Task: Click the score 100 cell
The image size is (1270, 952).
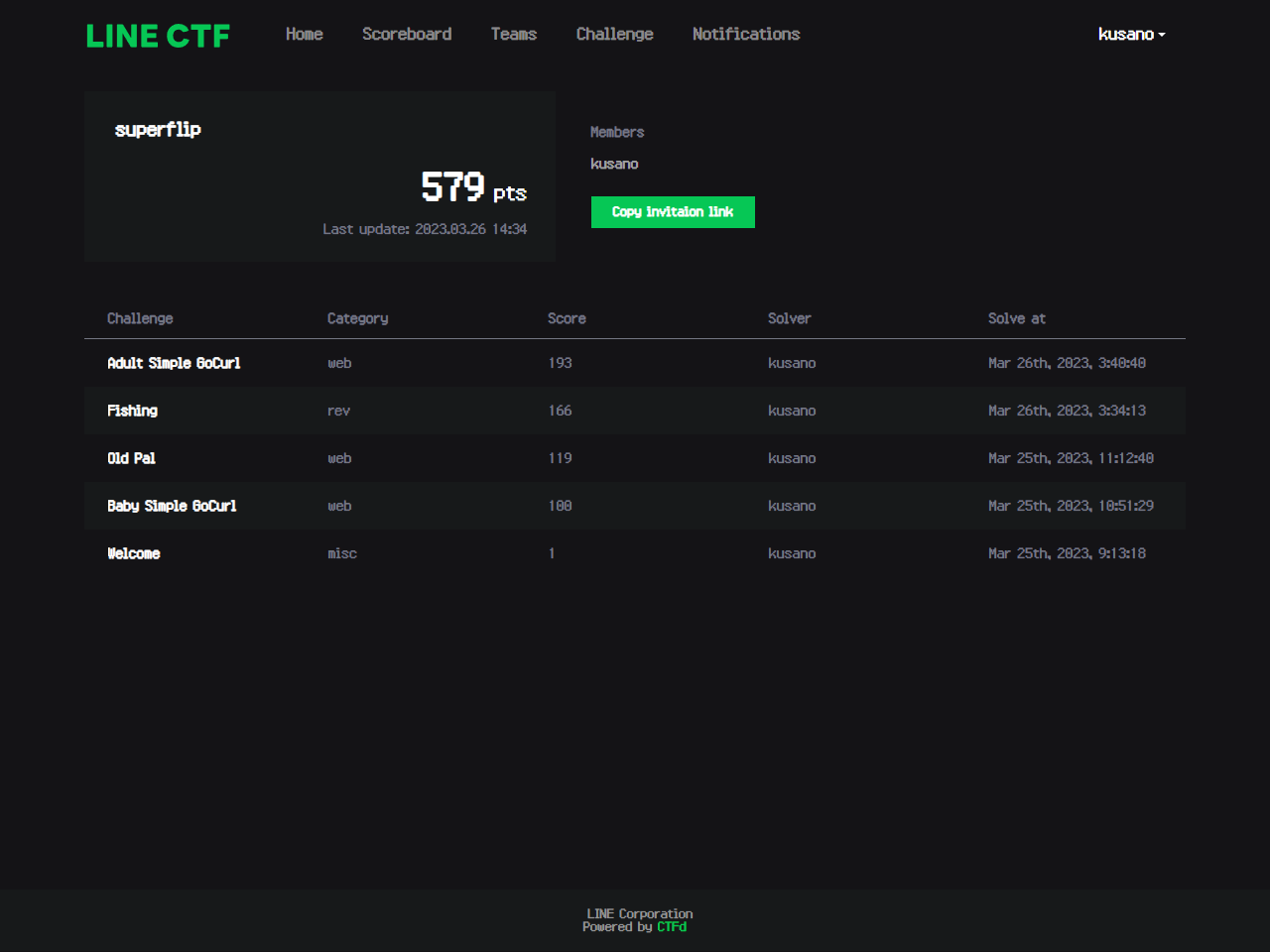Action: (x=560, y=506)
